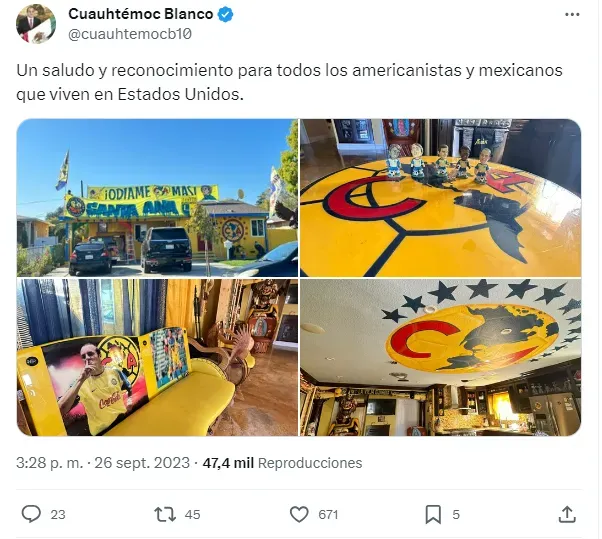Click the reply speech bubble icon
The height and width of the screenshot is (539, 602).
[31, 514]
